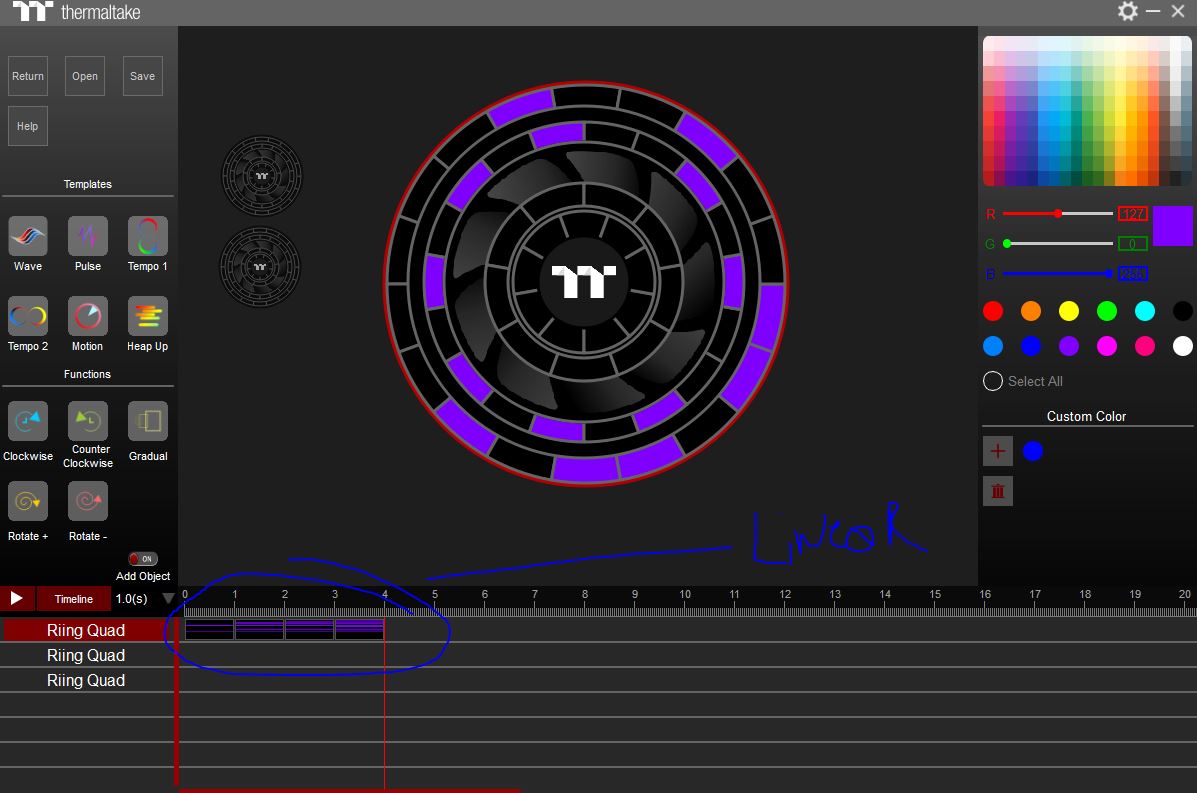The height and width of the screenshot is (793, 1197).
Task: Select the Motion template icon
Action: click(x=88, y=317)
